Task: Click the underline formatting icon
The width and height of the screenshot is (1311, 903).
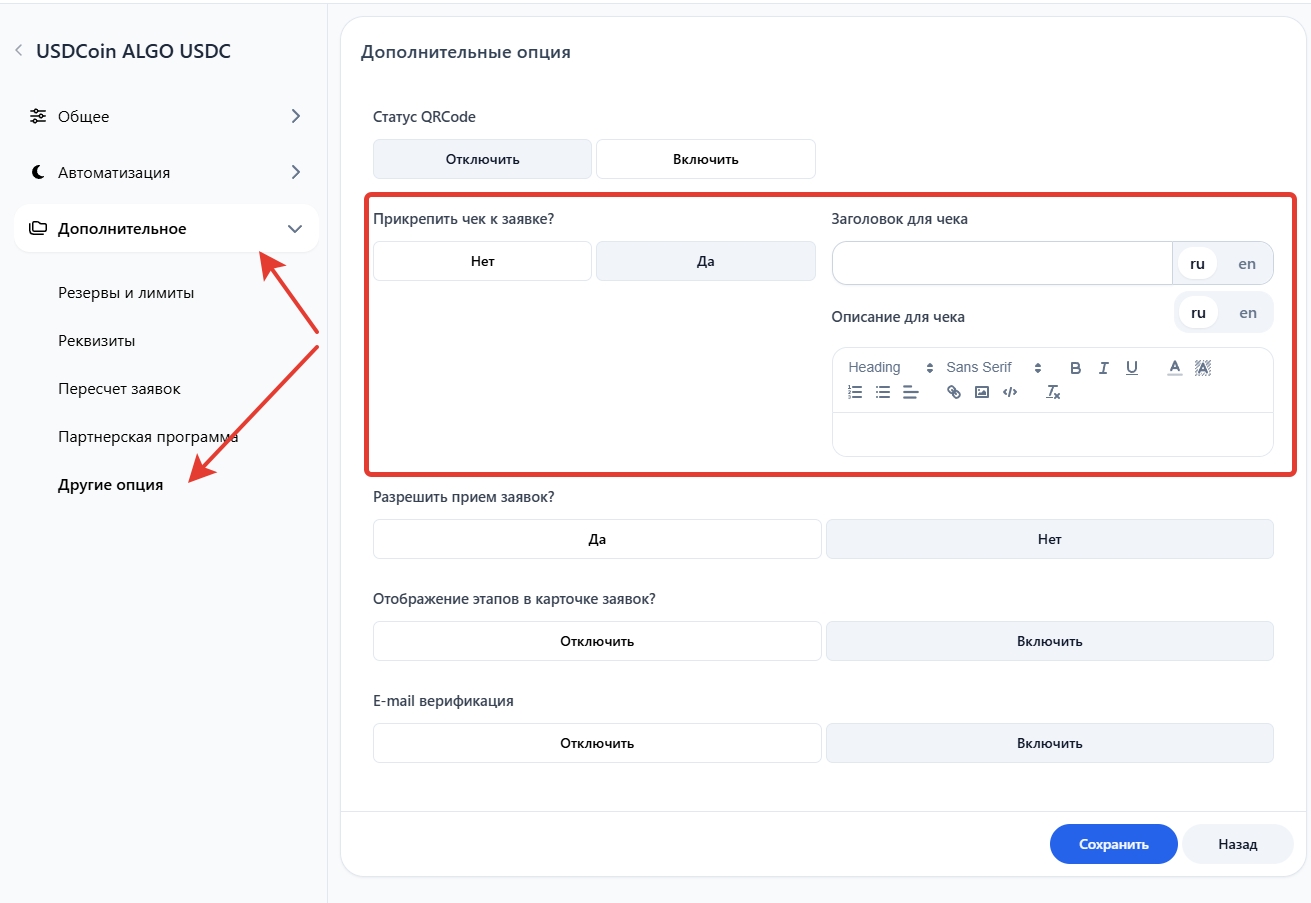Action: (1131, 368)
